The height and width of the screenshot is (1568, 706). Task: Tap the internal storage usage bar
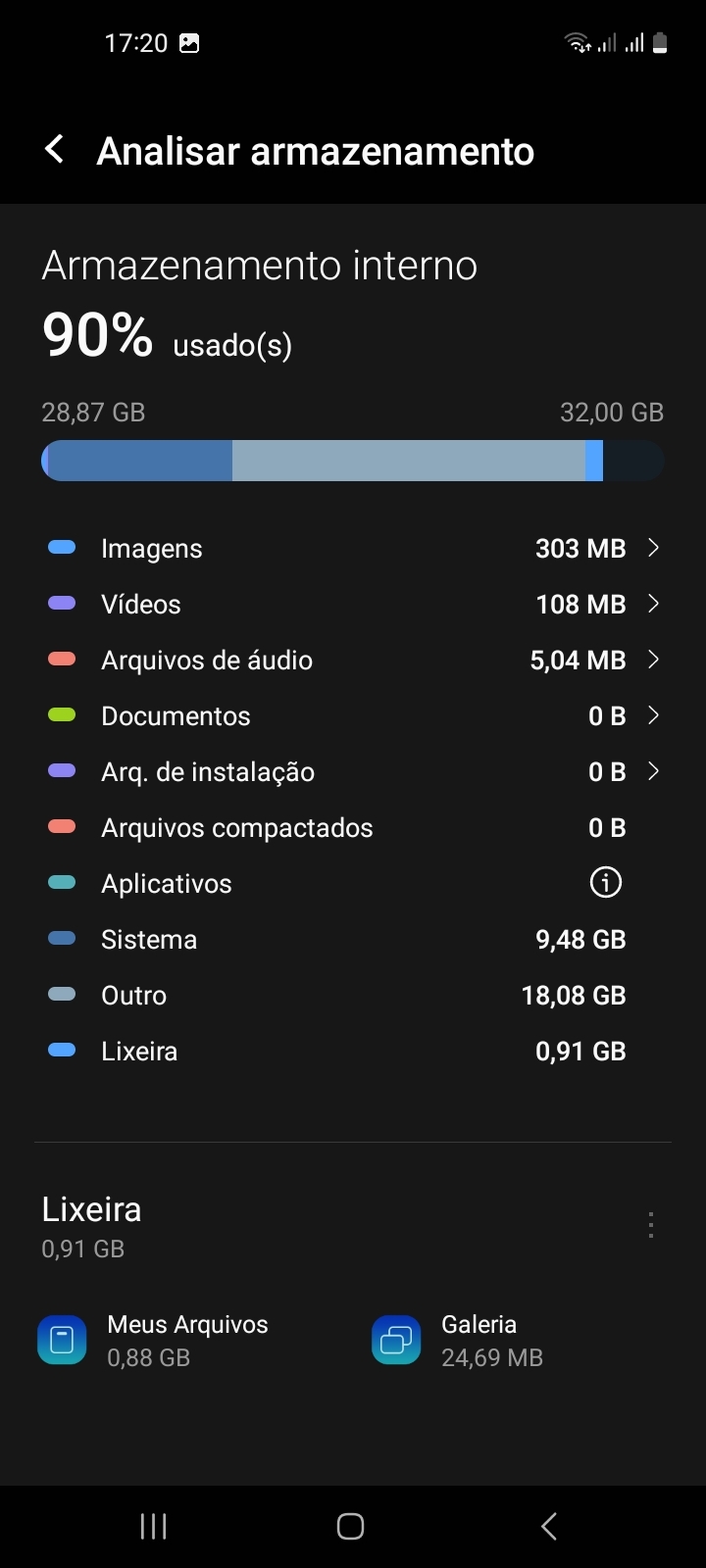352,461
